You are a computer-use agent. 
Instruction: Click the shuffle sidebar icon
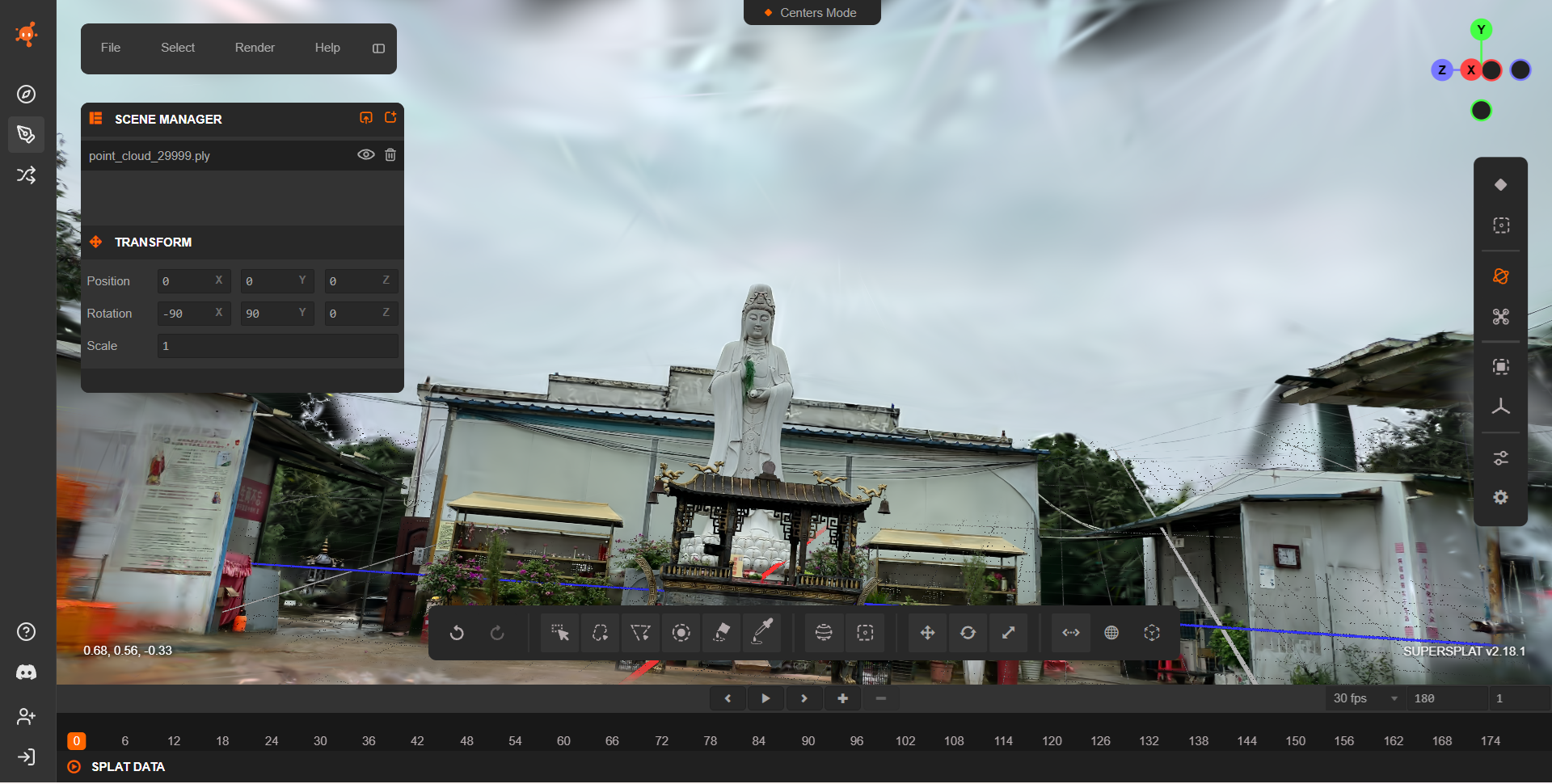pos(27,175)
